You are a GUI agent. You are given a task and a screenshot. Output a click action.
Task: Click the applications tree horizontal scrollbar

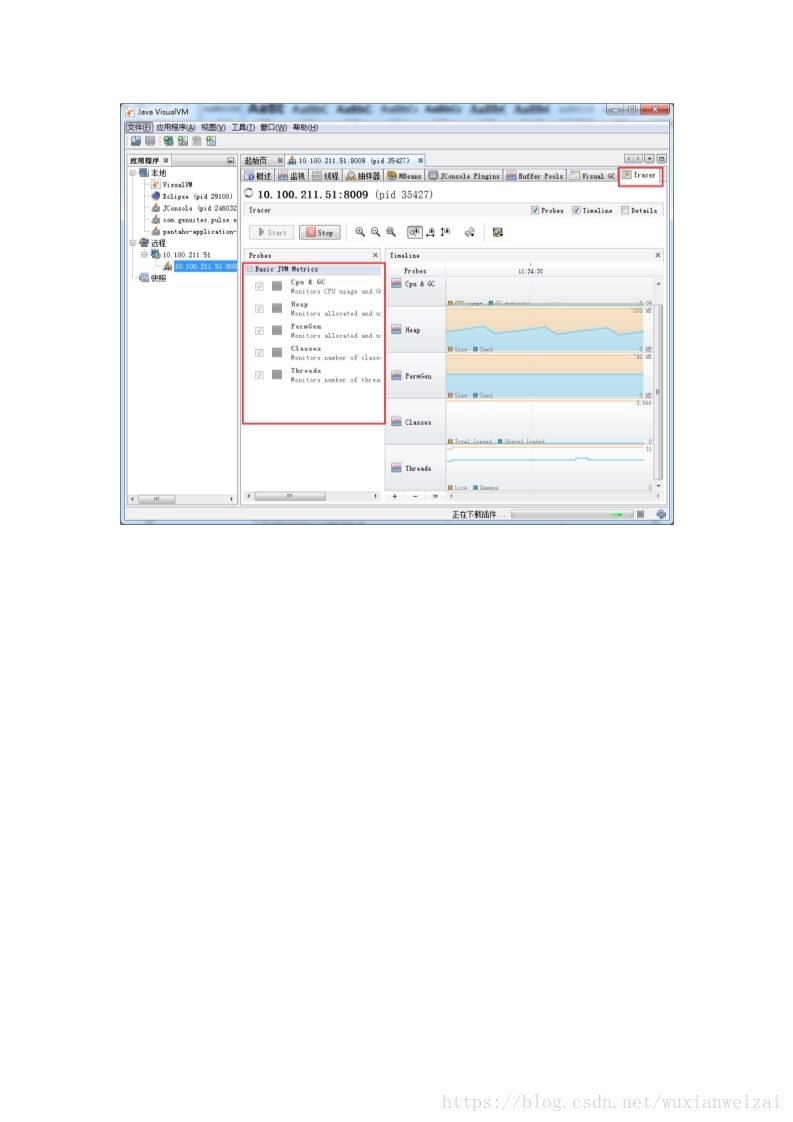pyautogui.click(x=182, y=499)
